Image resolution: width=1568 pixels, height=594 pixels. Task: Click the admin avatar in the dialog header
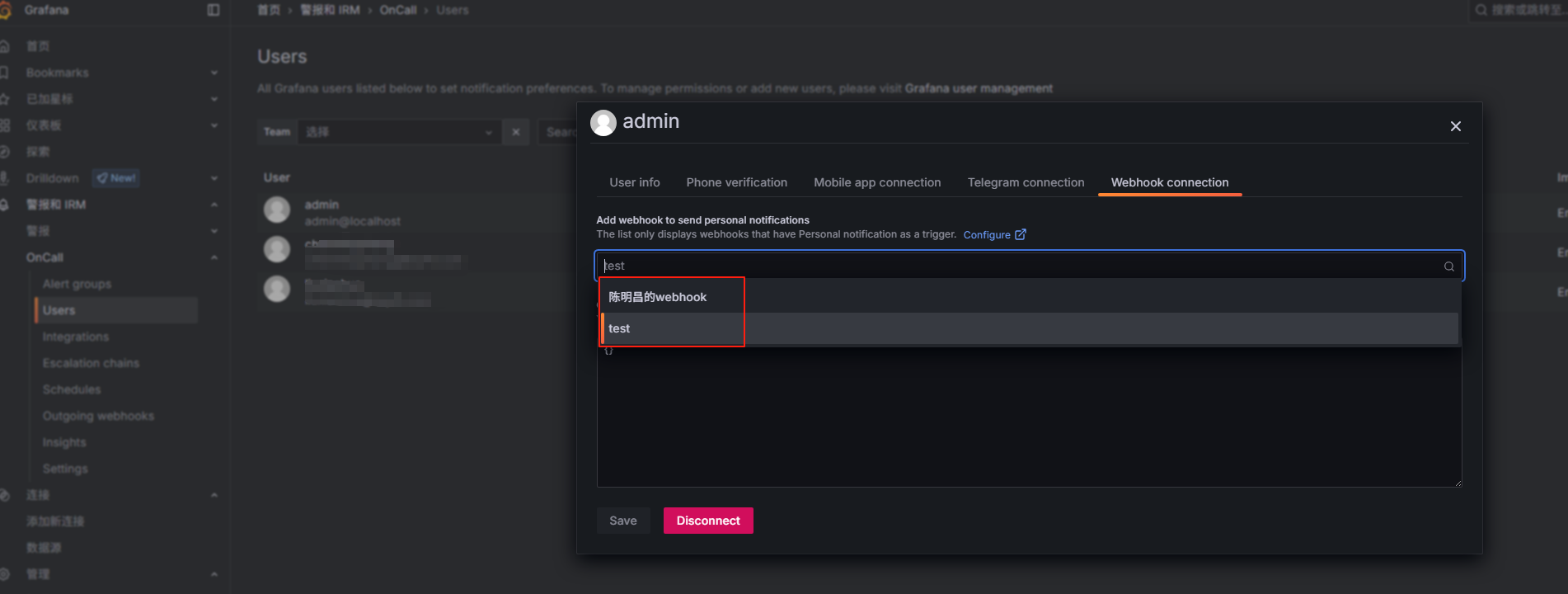(x=603, y=123)
